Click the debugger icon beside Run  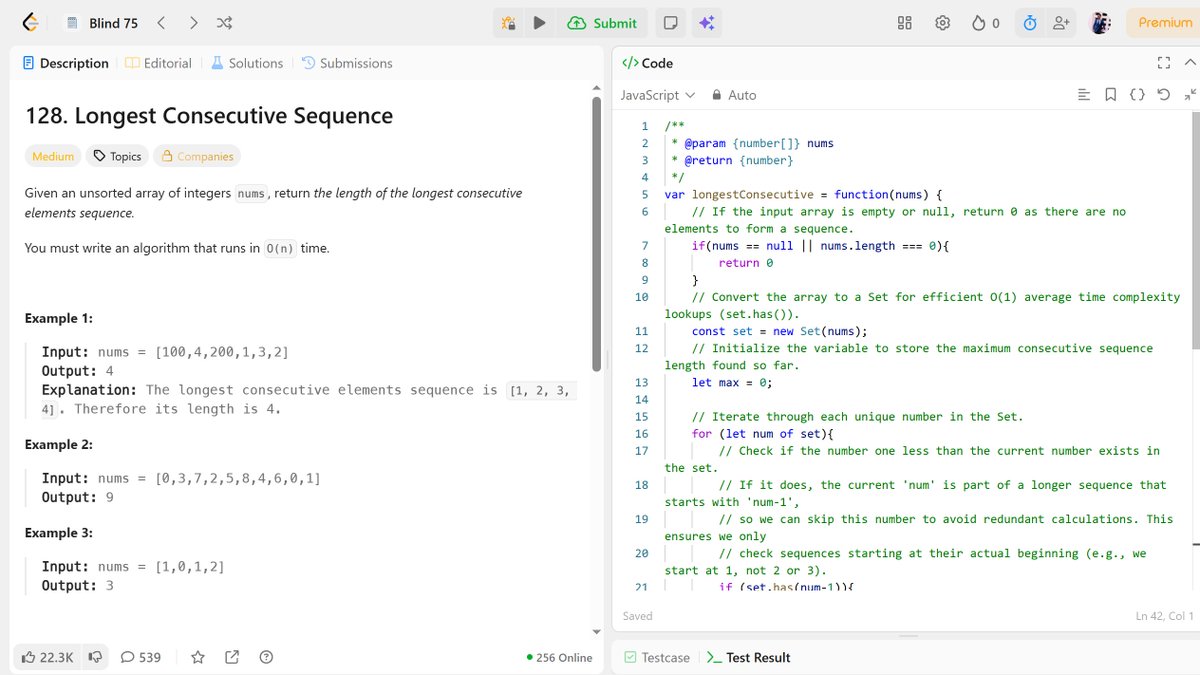[x=508, y=23]
